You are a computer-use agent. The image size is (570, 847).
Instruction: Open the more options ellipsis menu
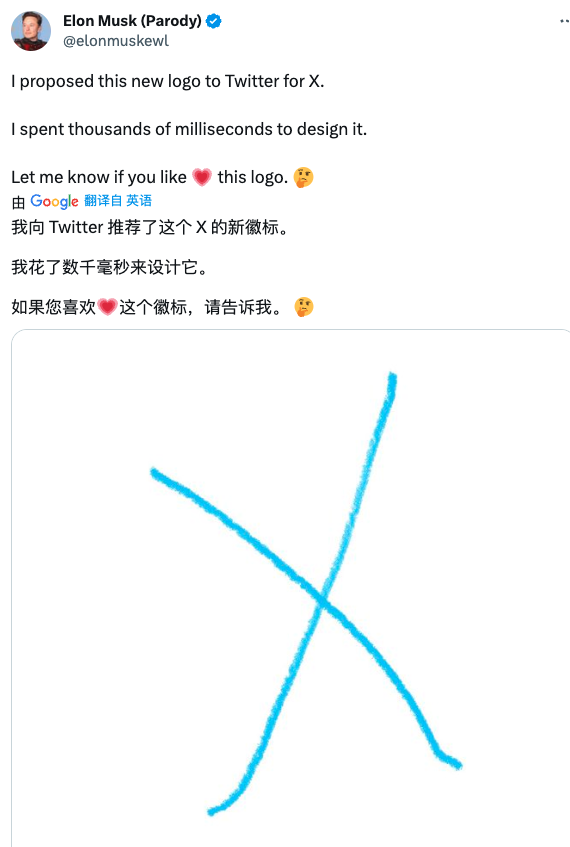[x=565, y=22]
